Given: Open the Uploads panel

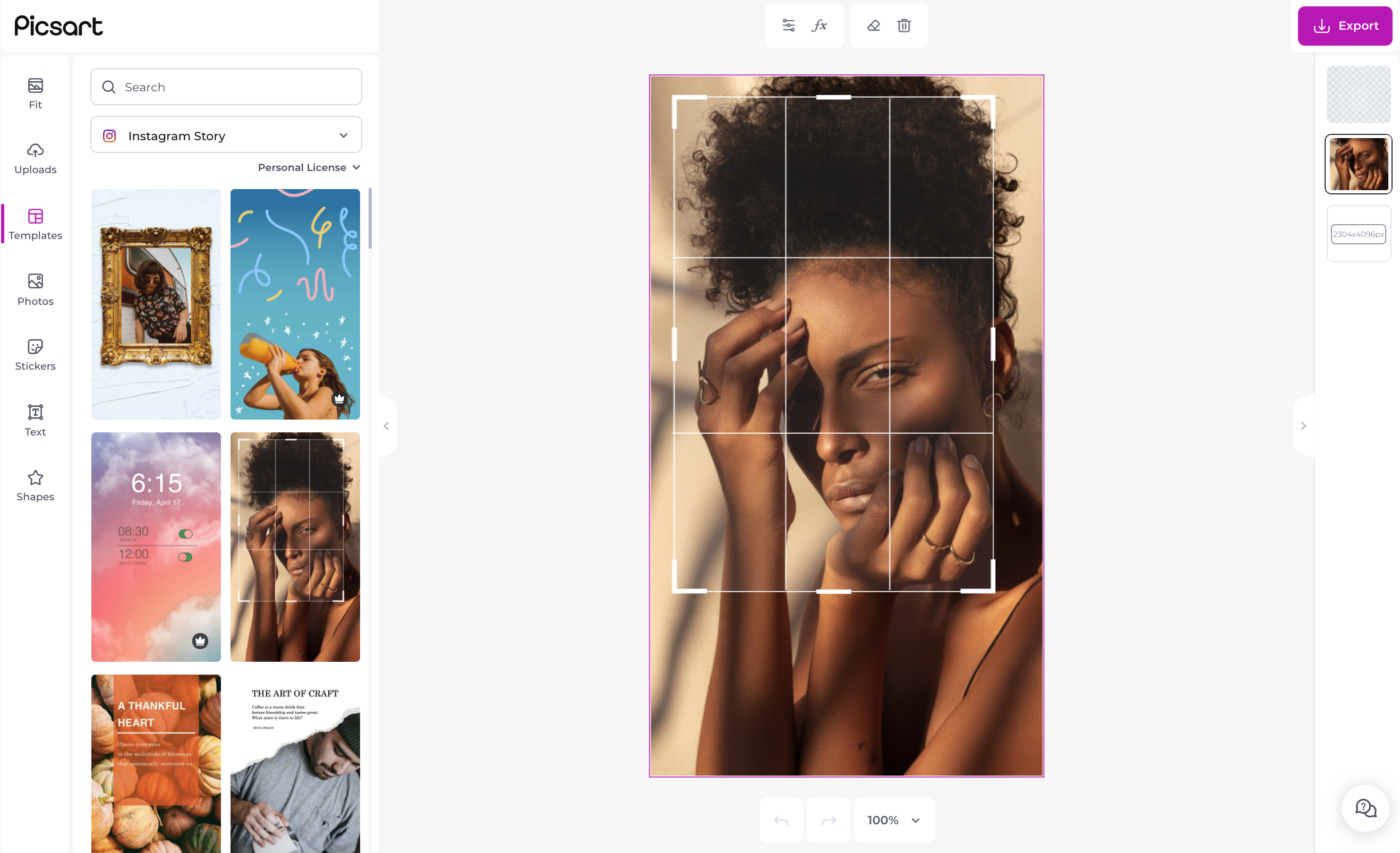Looking at the screenshot, I should 35,158.
